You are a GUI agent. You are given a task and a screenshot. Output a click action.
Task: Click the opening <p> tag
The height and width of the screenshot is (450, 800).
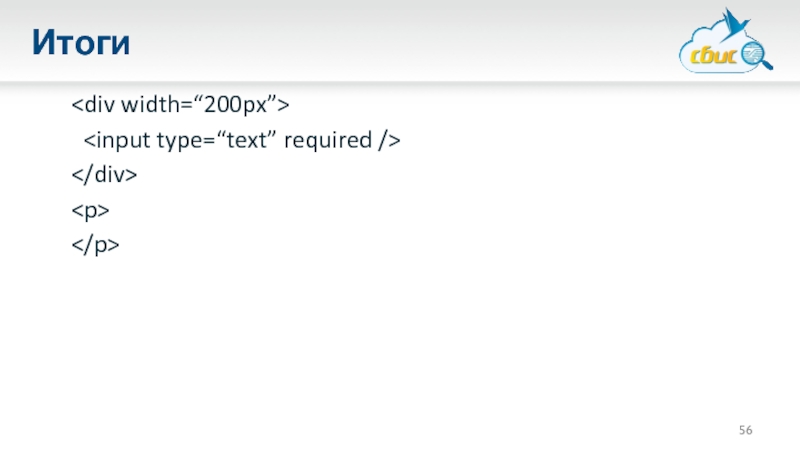[x=90, y=211]
